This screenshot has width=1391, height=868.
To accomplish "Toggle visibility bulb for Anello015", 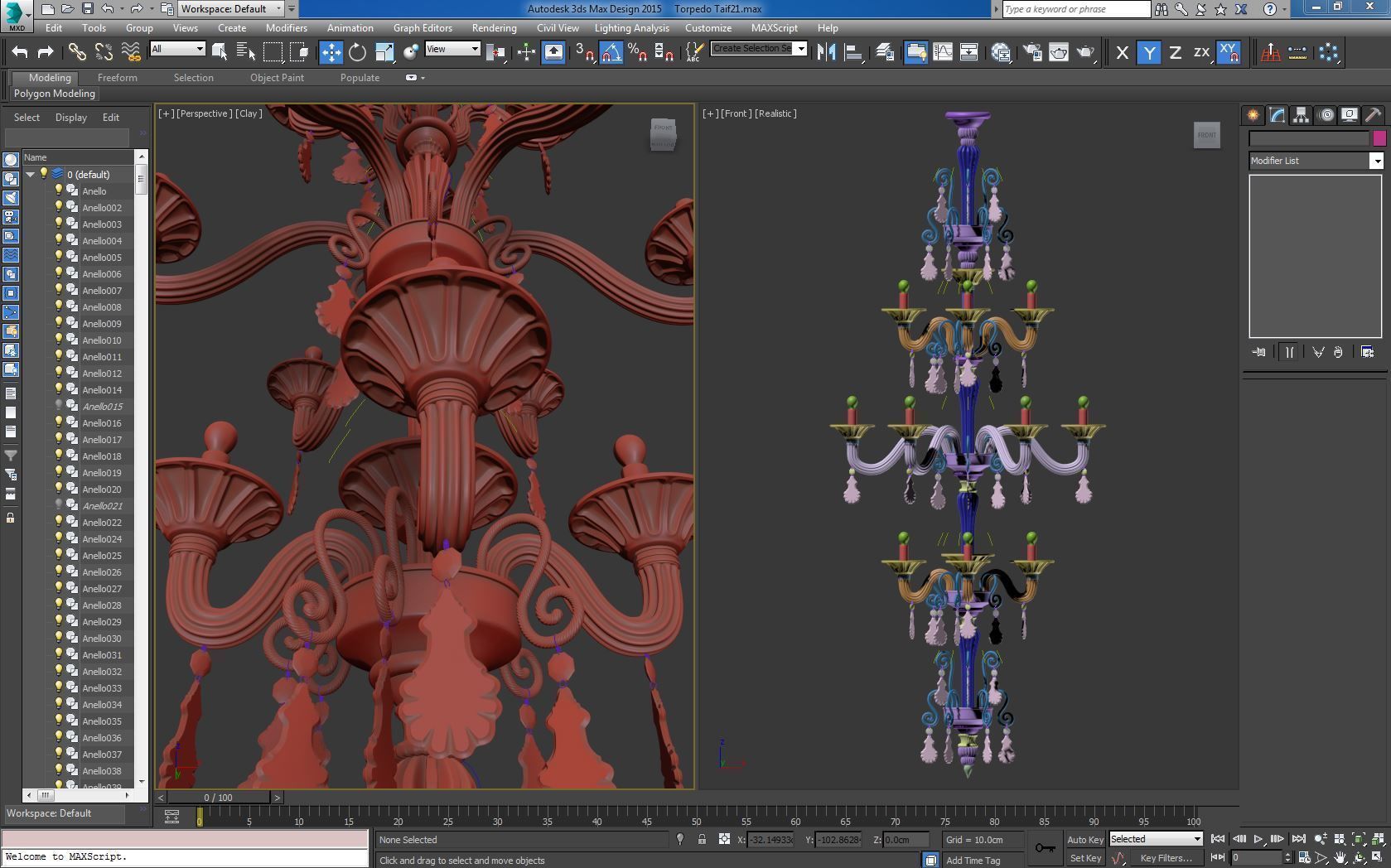I will (x=59, y=406).
